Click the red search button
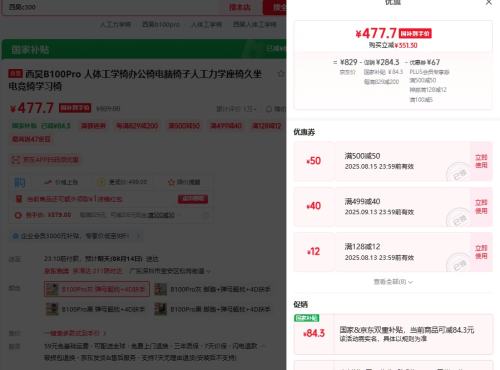The width and height of the screenshot is (500, 370). pyautogui.click(x=275, y=7)
